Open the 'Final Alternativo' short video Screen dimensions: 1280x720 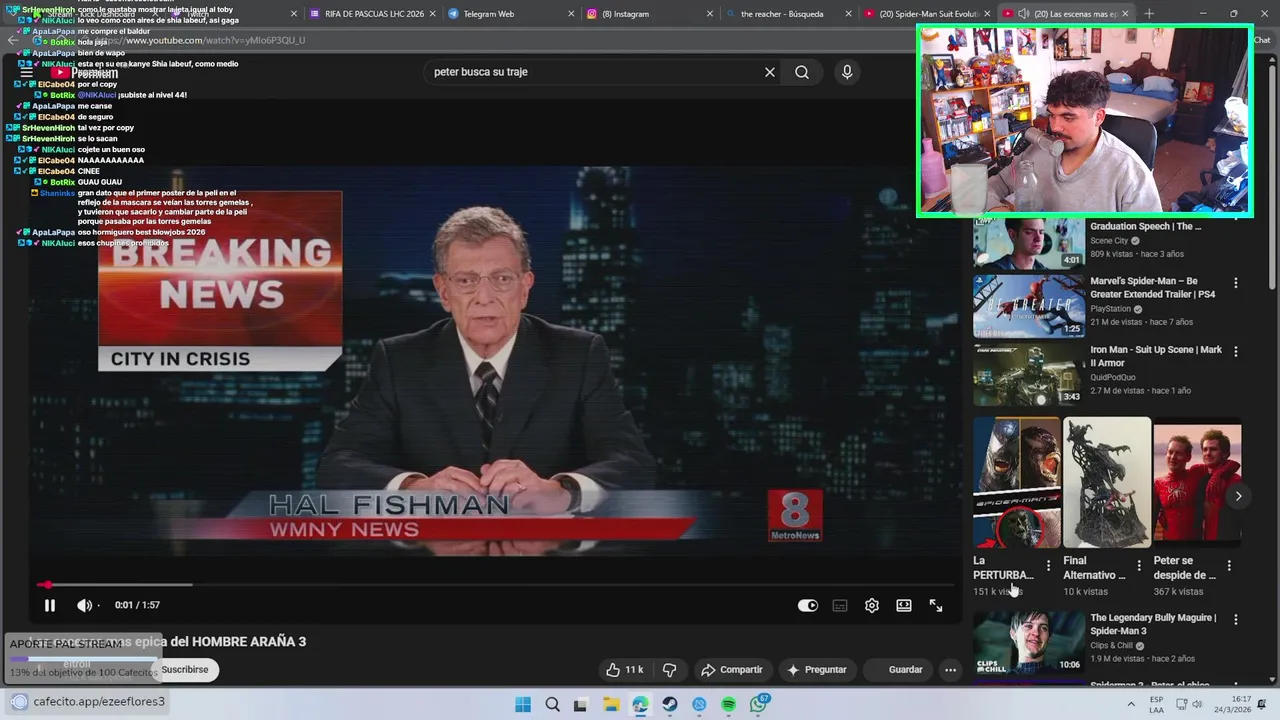click(x=1107, y=482)
